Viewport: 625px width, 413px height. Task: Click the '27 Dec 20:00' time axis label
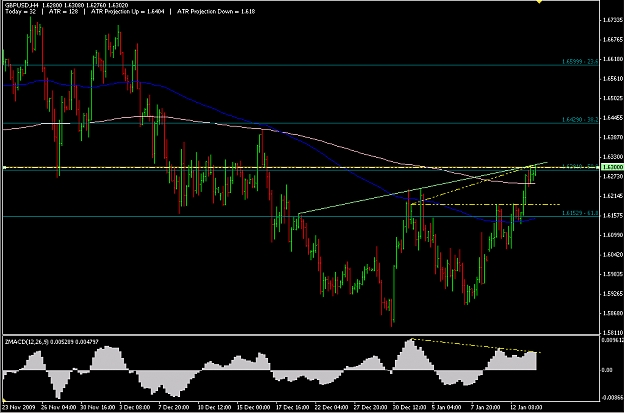(x=369, y=408)
